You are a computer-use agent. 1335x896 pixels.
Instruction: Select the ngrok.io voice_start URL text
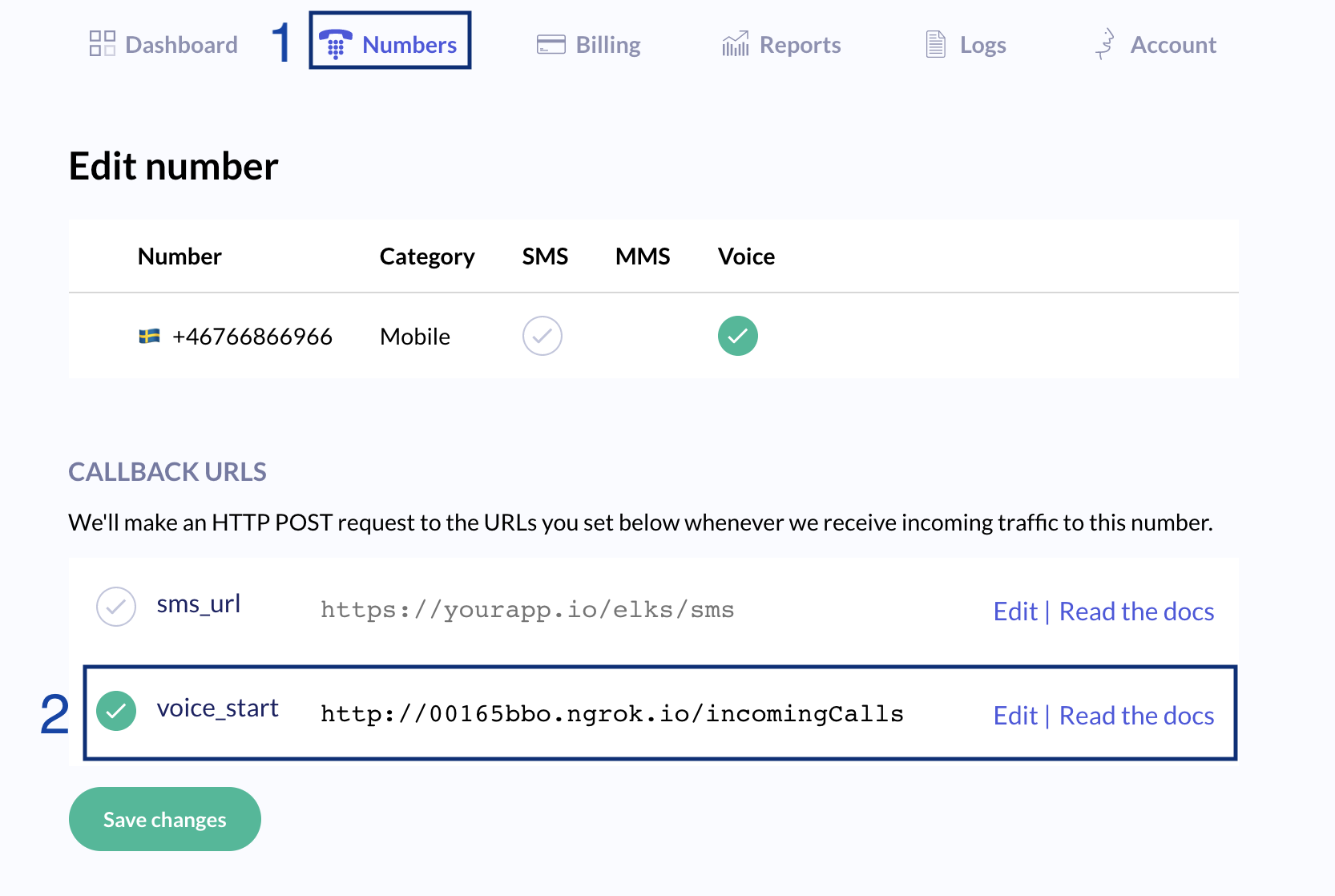[611, 712]
